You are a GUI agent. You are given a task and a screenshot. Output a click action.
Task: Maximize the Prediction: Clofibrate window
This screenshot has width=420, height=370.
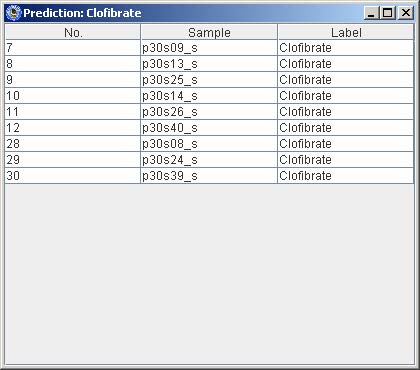[x=388, y=13]
